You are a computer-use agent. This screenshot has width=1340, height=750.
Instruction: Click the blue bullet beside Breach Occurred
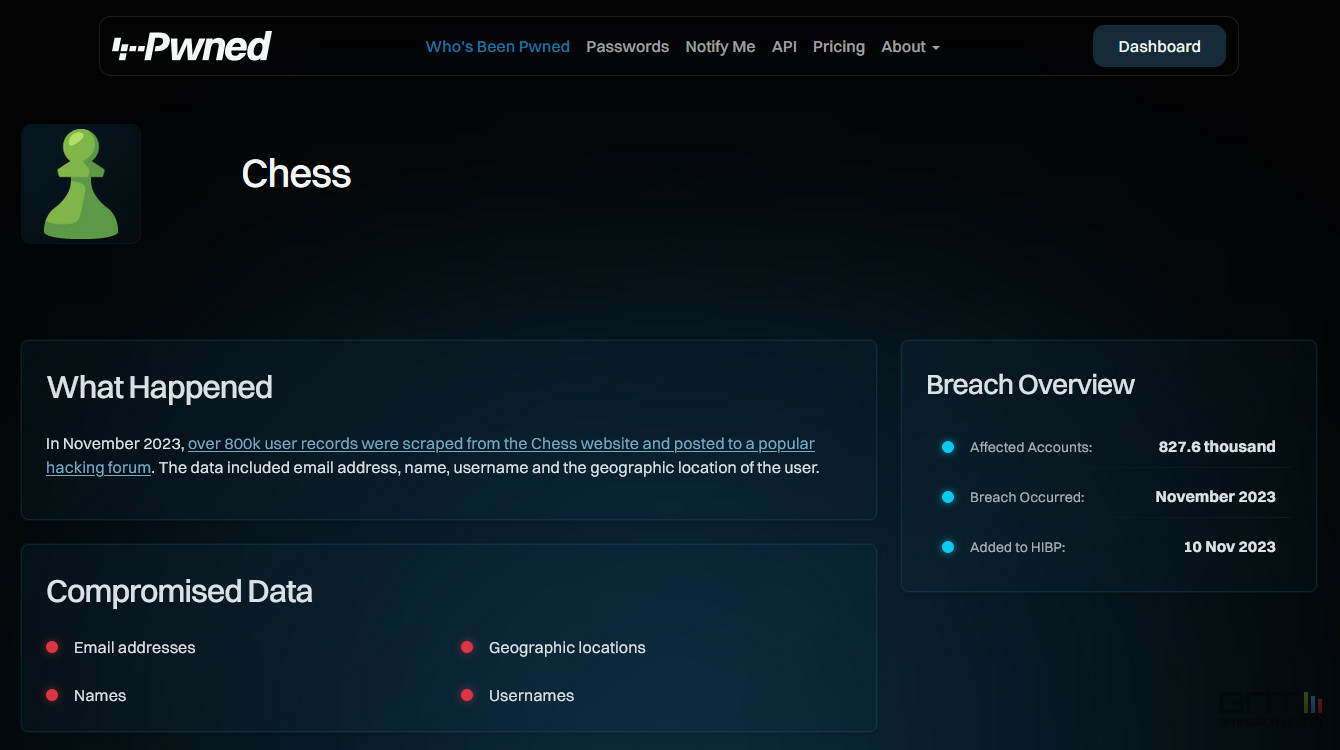click(948, 497)
